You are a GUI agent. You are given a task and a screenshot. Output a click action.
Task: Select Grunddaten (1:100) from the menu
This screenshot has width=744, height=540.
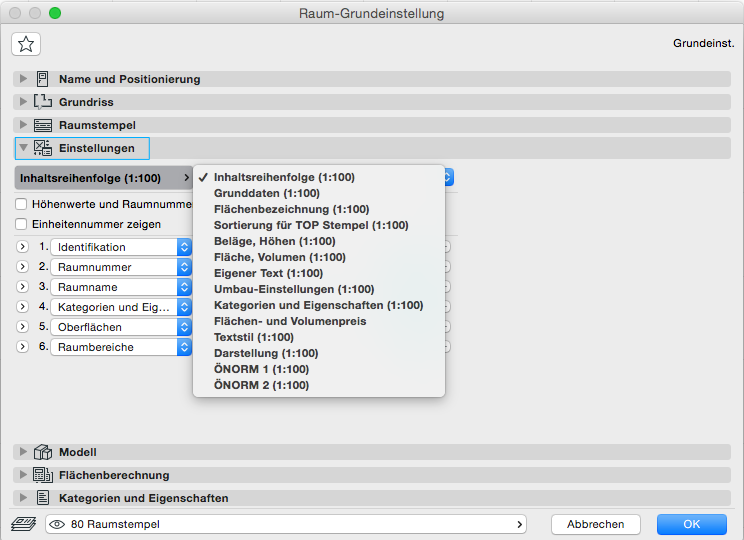pyautogui.click(x=266, y=193)
